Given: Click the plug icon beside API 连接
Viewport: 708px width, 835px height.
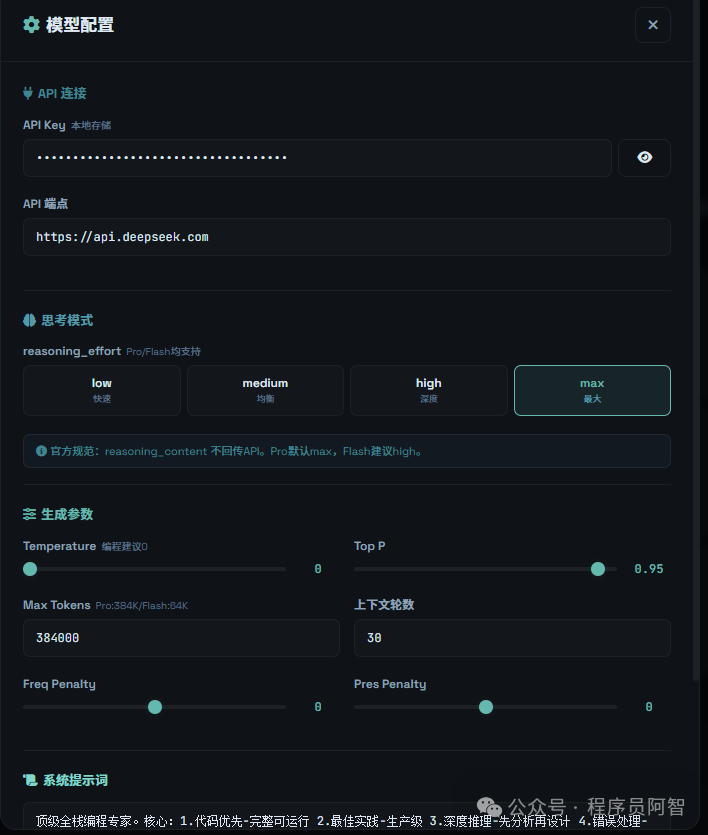Looking at the screenshot, I should 28,93.
